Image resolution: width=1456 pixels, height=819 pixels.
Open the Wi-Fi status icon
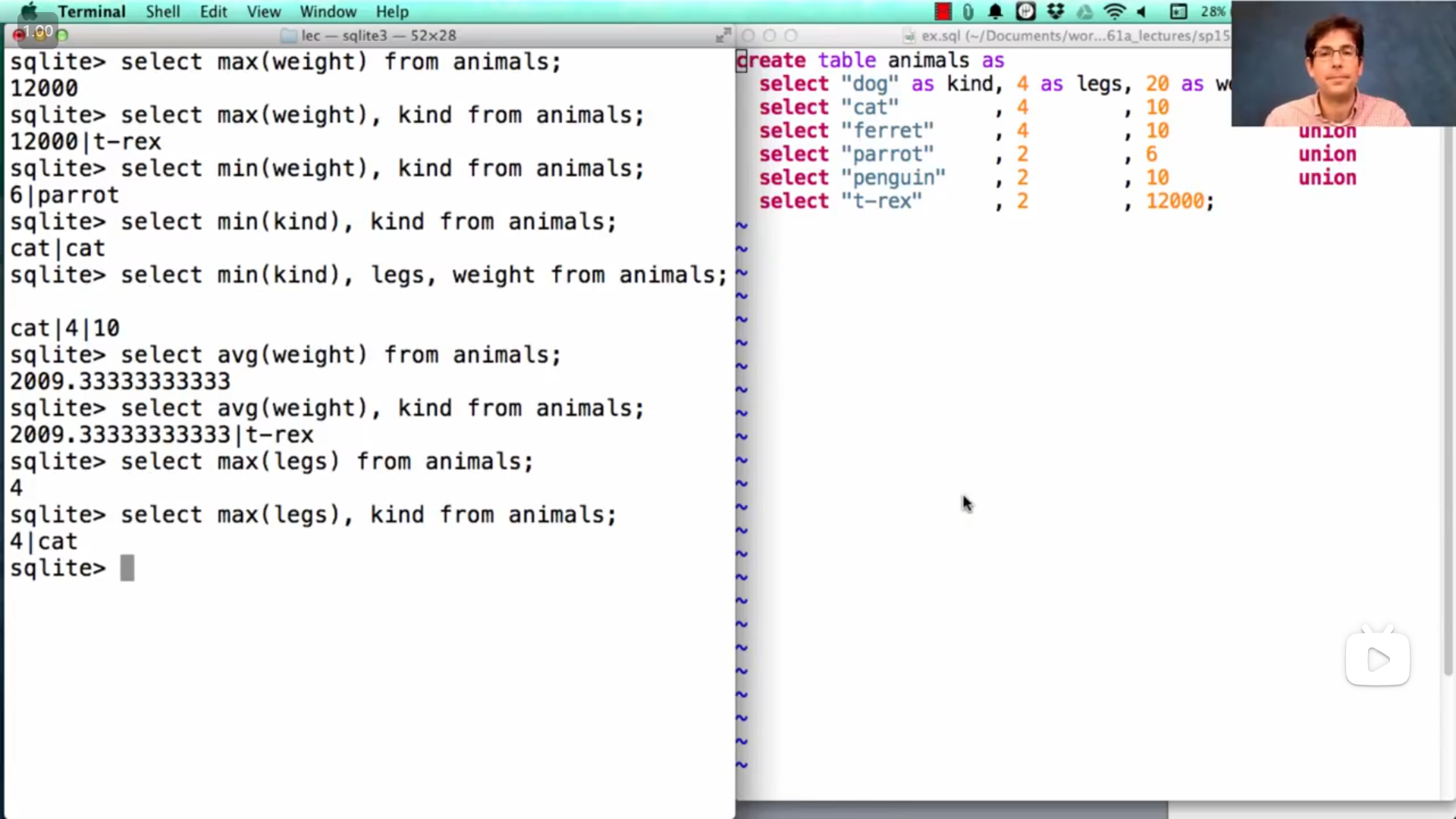pyautogui.click(x=1114, y=11)
